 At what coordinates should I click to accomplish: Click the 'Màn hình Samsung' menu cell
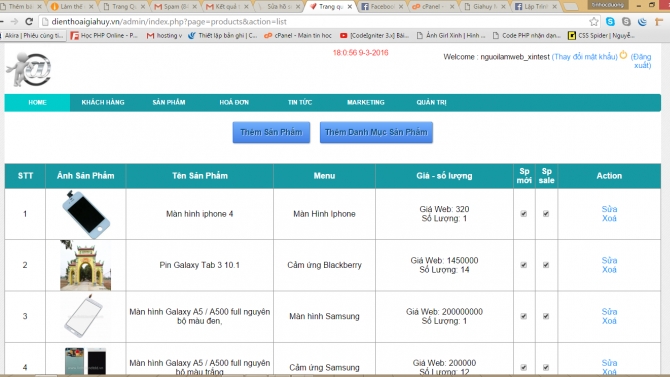pos(324,316)
